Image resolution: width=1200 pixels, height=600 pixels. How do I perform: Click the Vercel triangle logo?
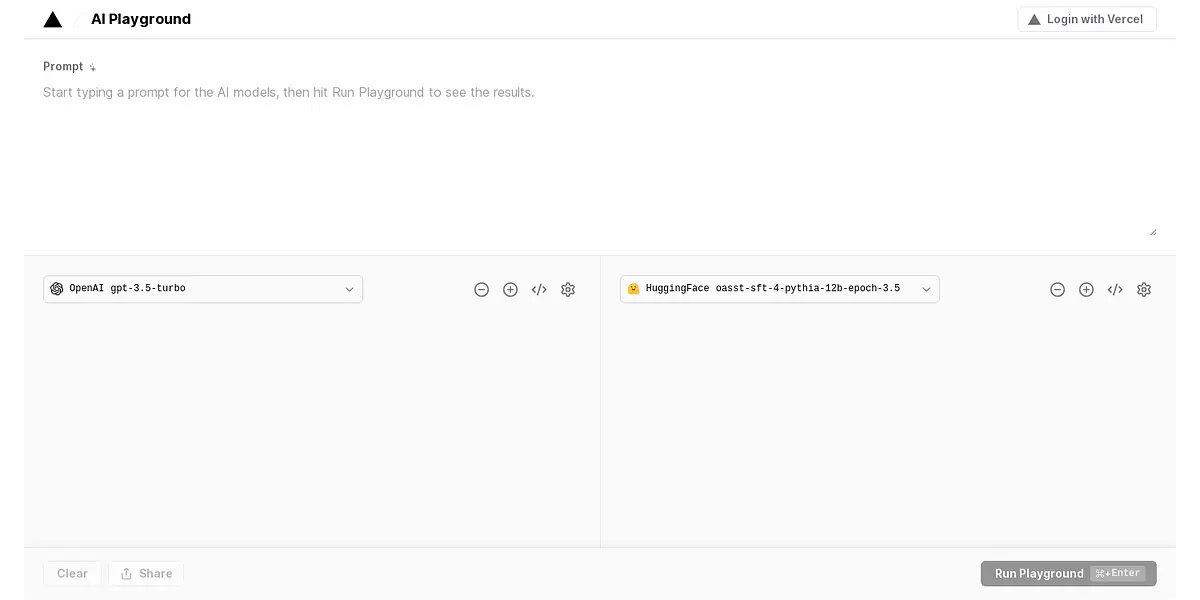53,19
